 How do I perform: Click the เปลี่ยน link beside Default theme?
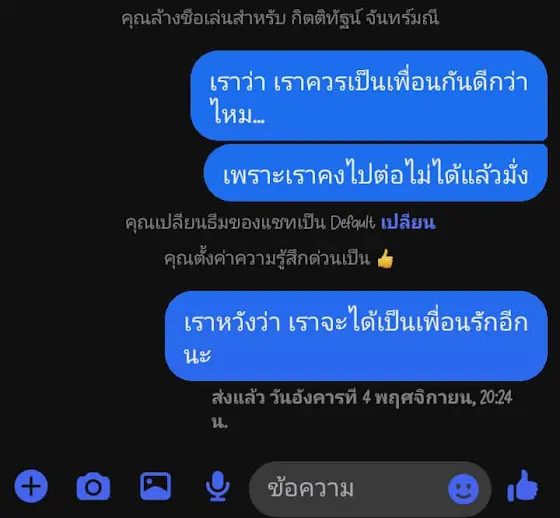[408, 223]
